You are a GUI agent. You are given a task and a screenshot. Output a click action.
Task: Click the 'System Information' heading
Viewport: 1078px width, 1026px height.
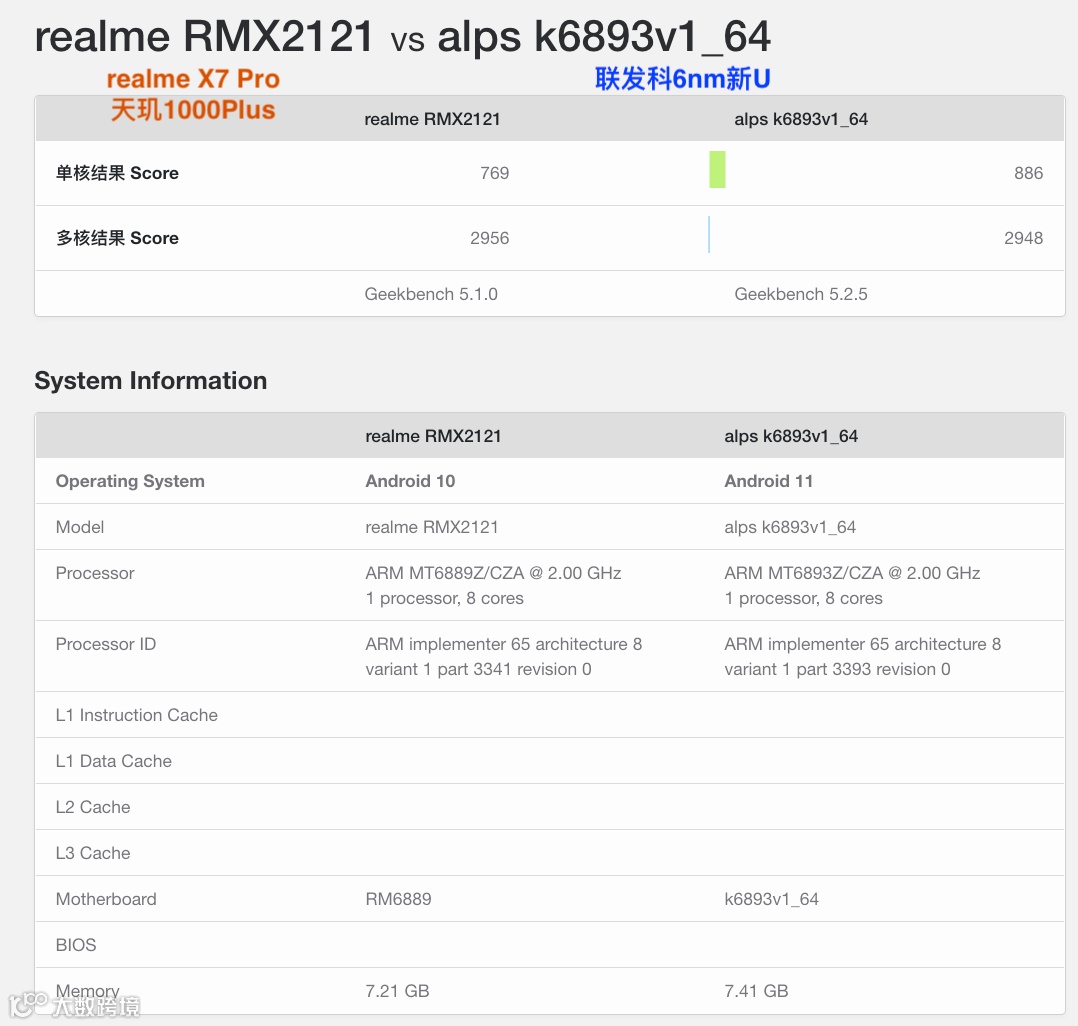point(151,380)
